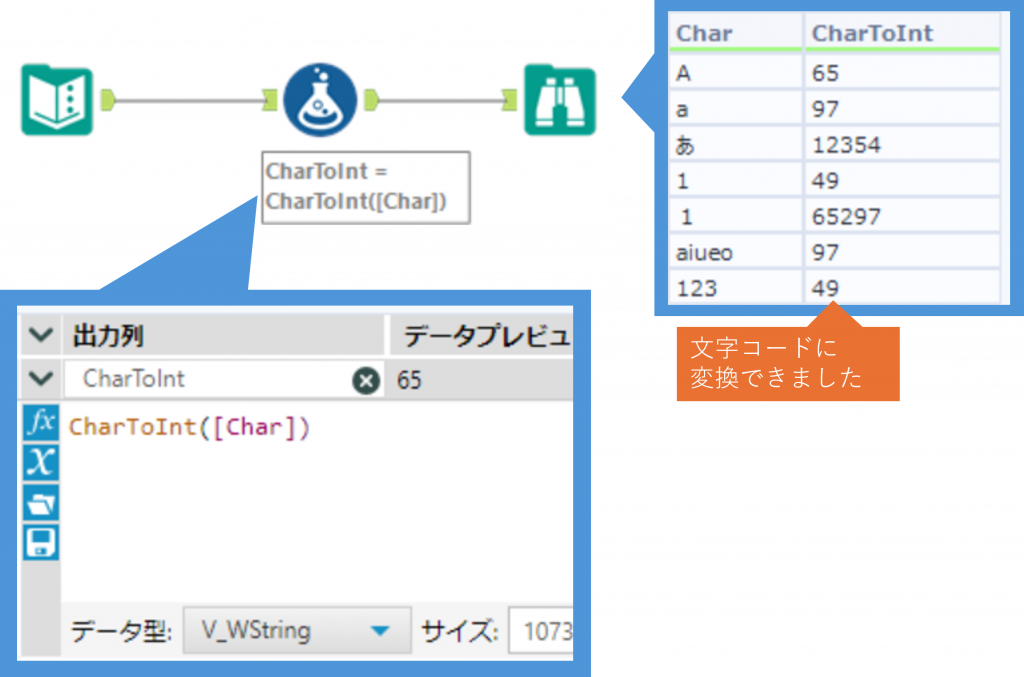1024x677 pixels.
Task: Collapse the CharToInt expression chevron
Action: (40, 379)
